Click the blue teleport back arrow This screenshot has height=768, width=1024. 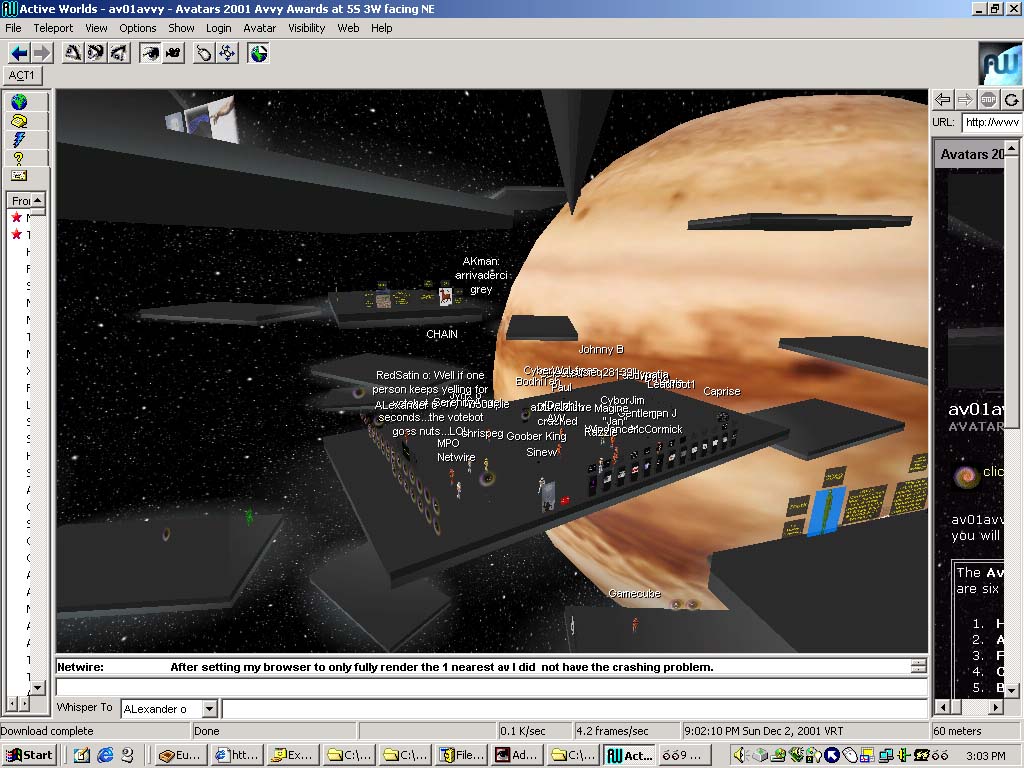coord(18,53)
